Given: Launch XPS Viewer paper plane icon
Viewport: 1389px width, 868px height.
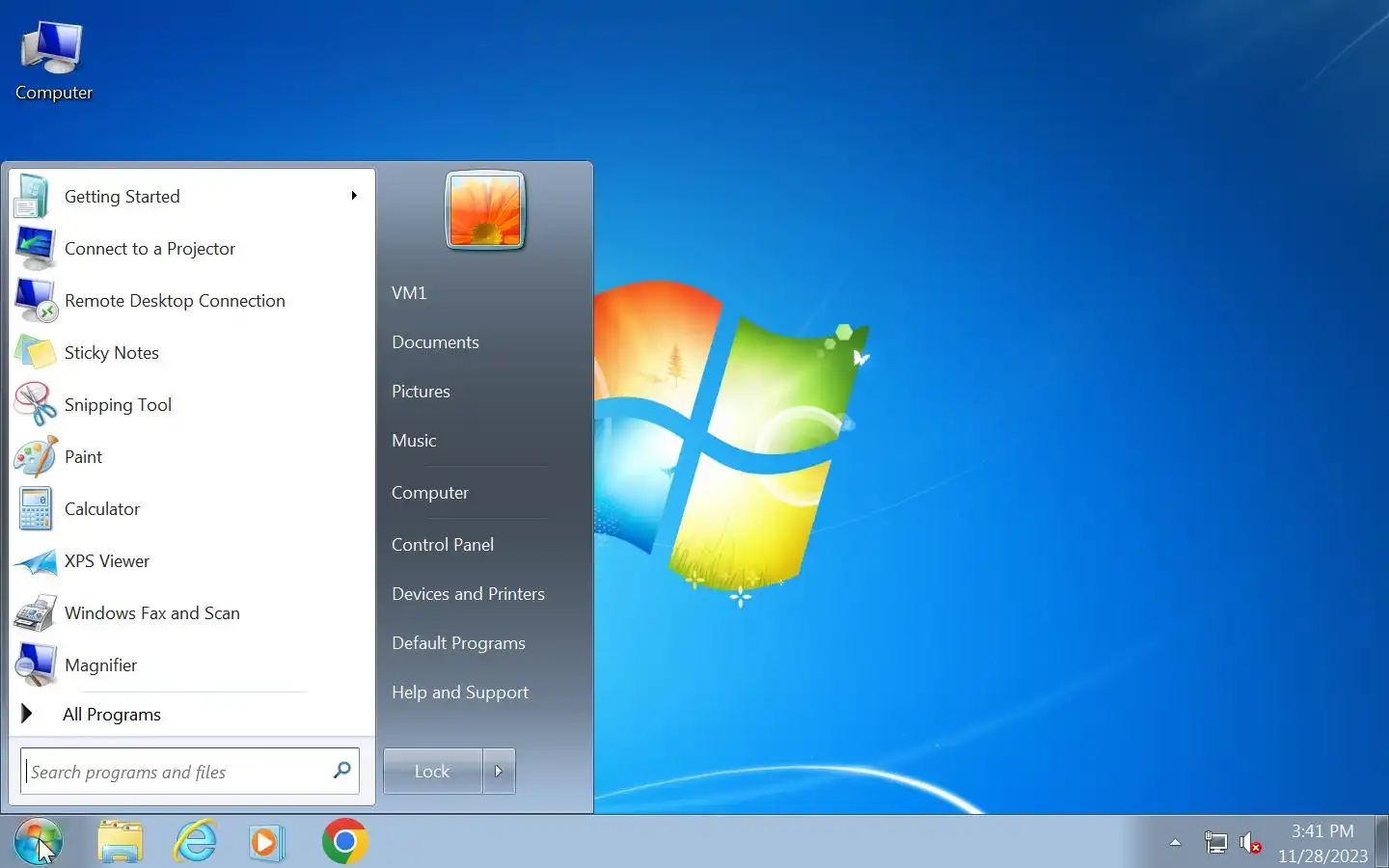Looking at the screenshot, I should (35, 561).
